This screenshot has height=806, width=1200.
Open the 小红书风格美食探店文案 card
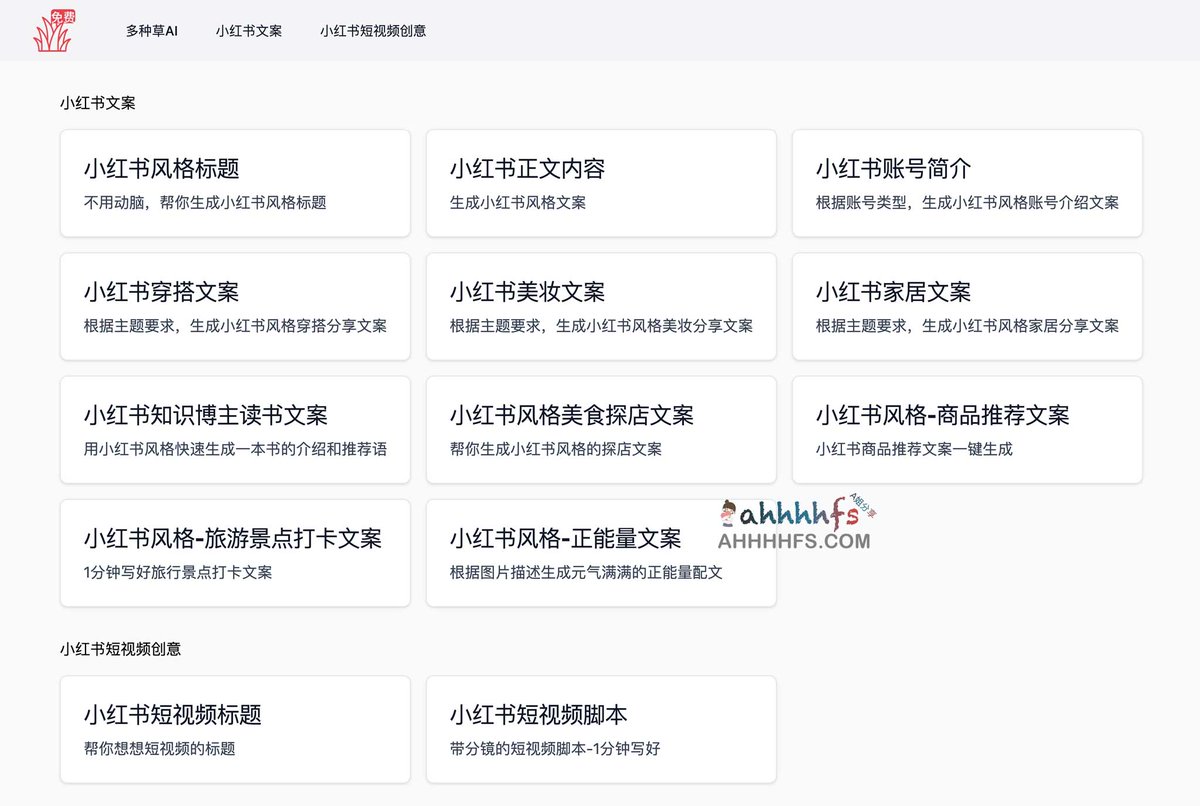click(x=601, y=430)
